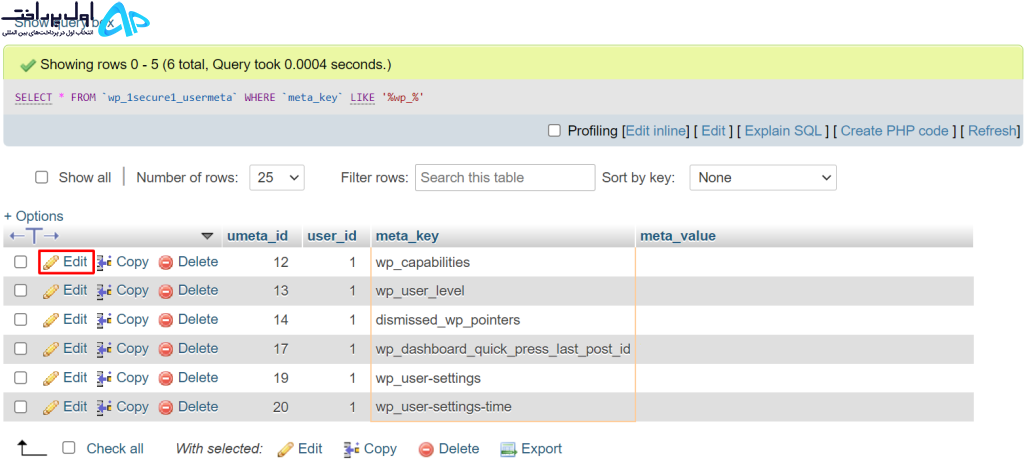Check the umeta_id 17 row checkbox
This screenshot has height=473, width=1024.
click(21, 349)
